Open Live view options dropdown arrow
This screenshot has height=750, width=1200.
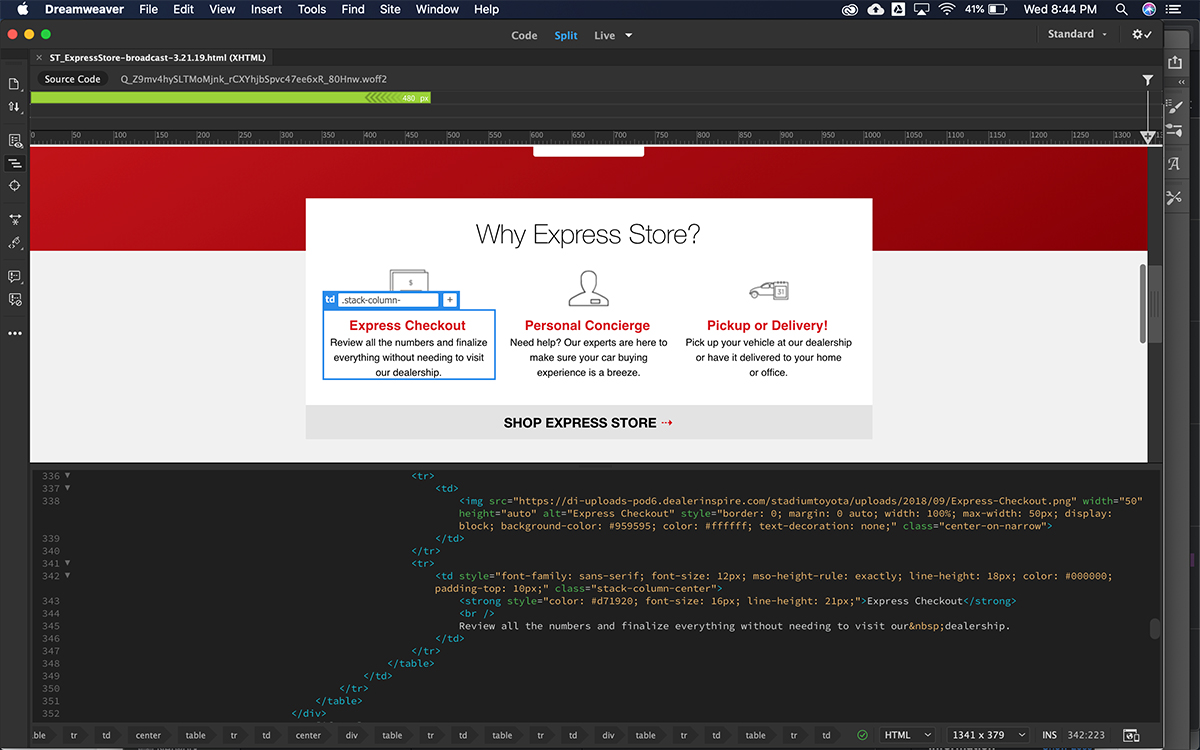coord(628,35)
